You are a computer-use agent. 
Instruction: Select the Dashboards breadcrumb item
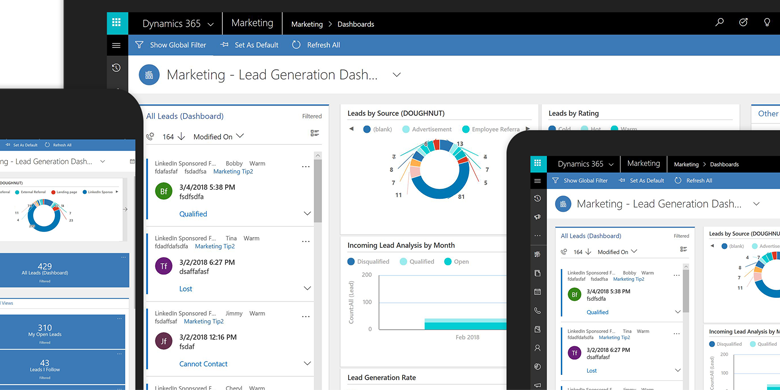pyautogui.click(x=356, y=24)
